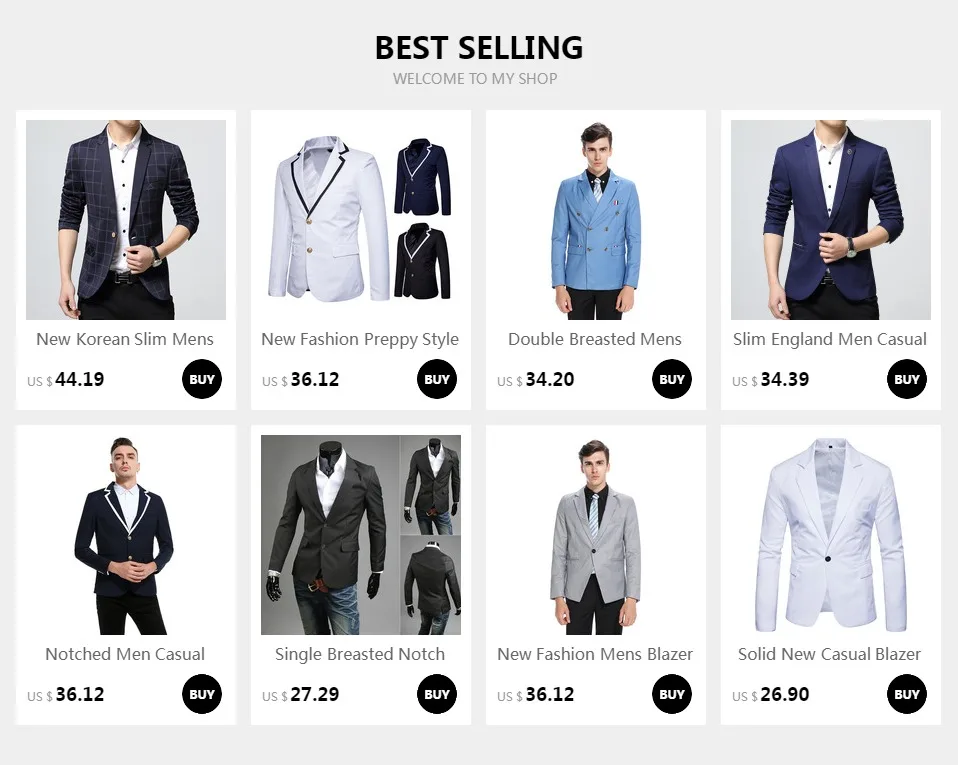Image resolution: width=958 pixels, height=765 pixels.
Task: Open the solid navy slim blazer image
Action: (831, 219)
